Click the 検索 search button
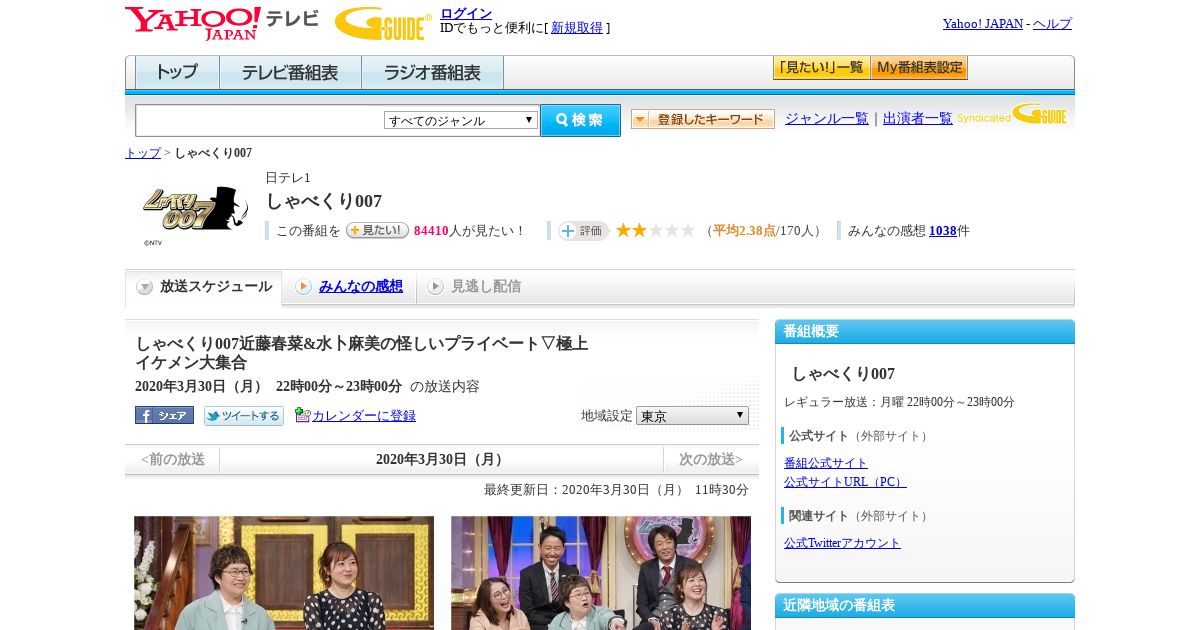 tap(580, 120)
